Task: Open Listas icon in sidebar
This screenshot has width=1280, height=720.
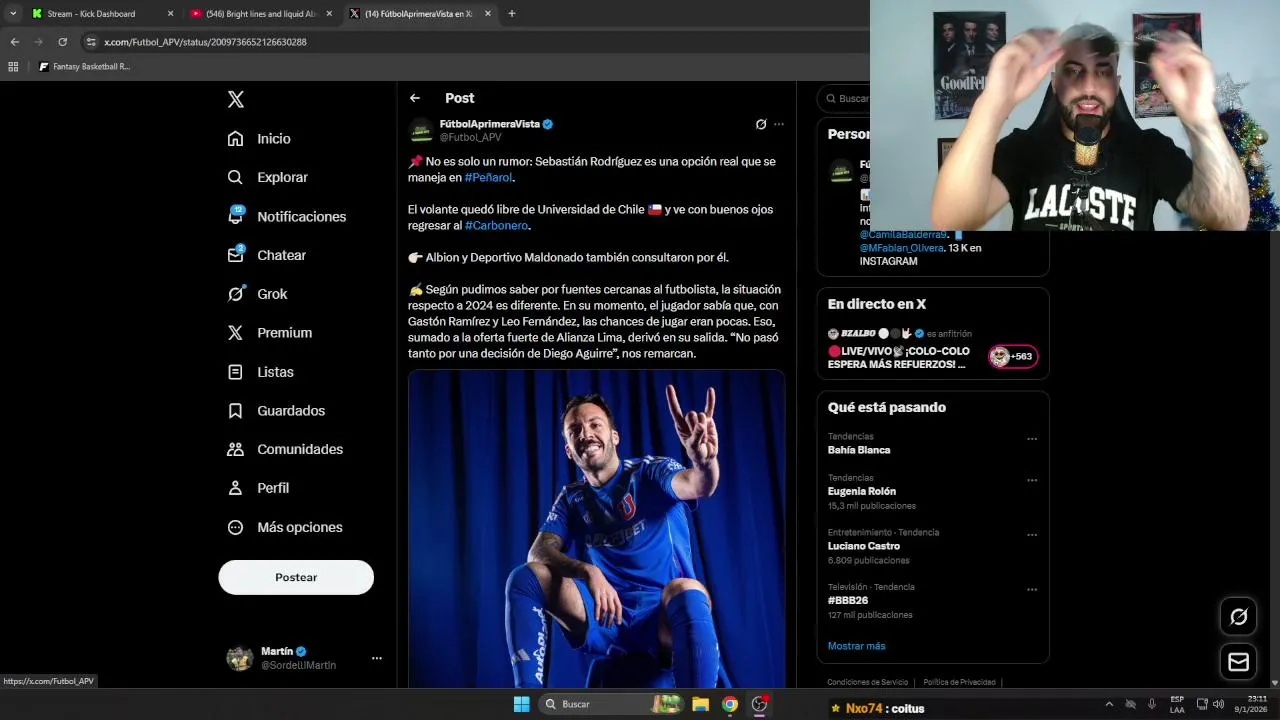Action: 235,371
